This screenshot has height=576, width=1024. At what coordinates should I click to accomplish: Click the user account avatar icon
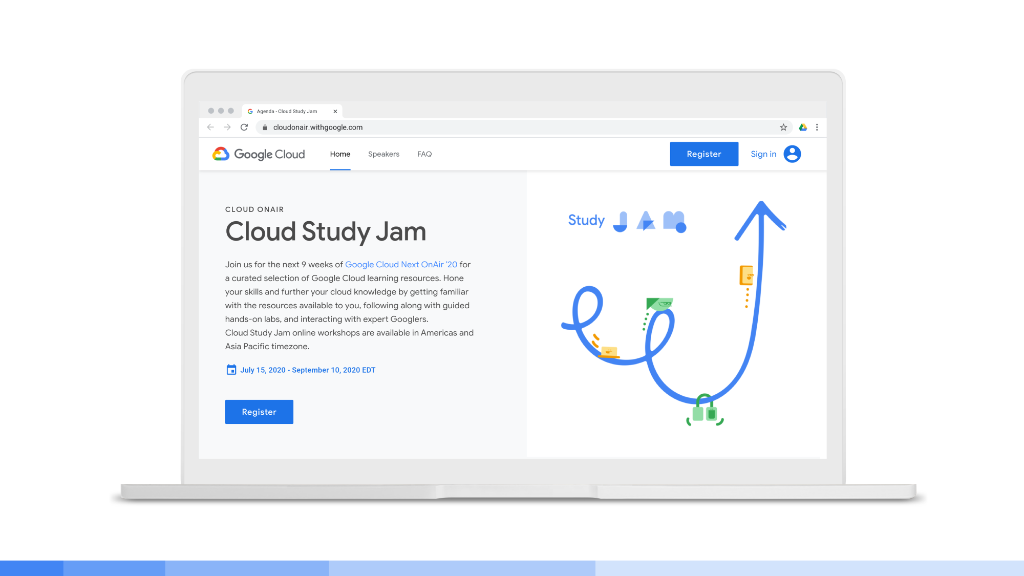(x=792, y=154)
